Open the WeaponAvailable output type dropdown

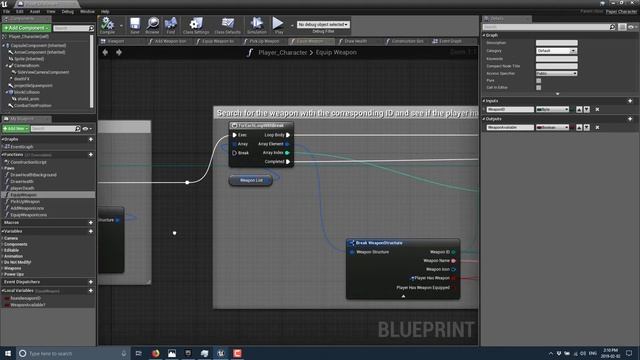pos(552,127)
